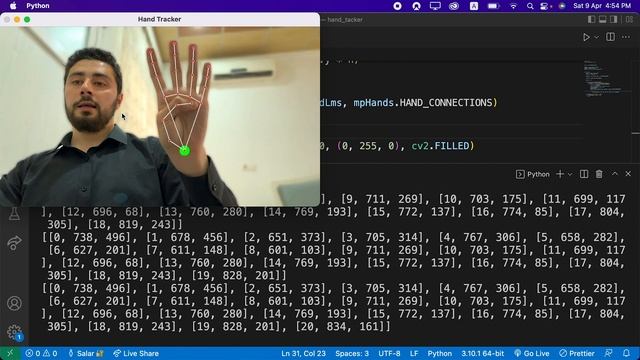
Task: Kill the terminal with trash icon
Action: click(599, 174)
